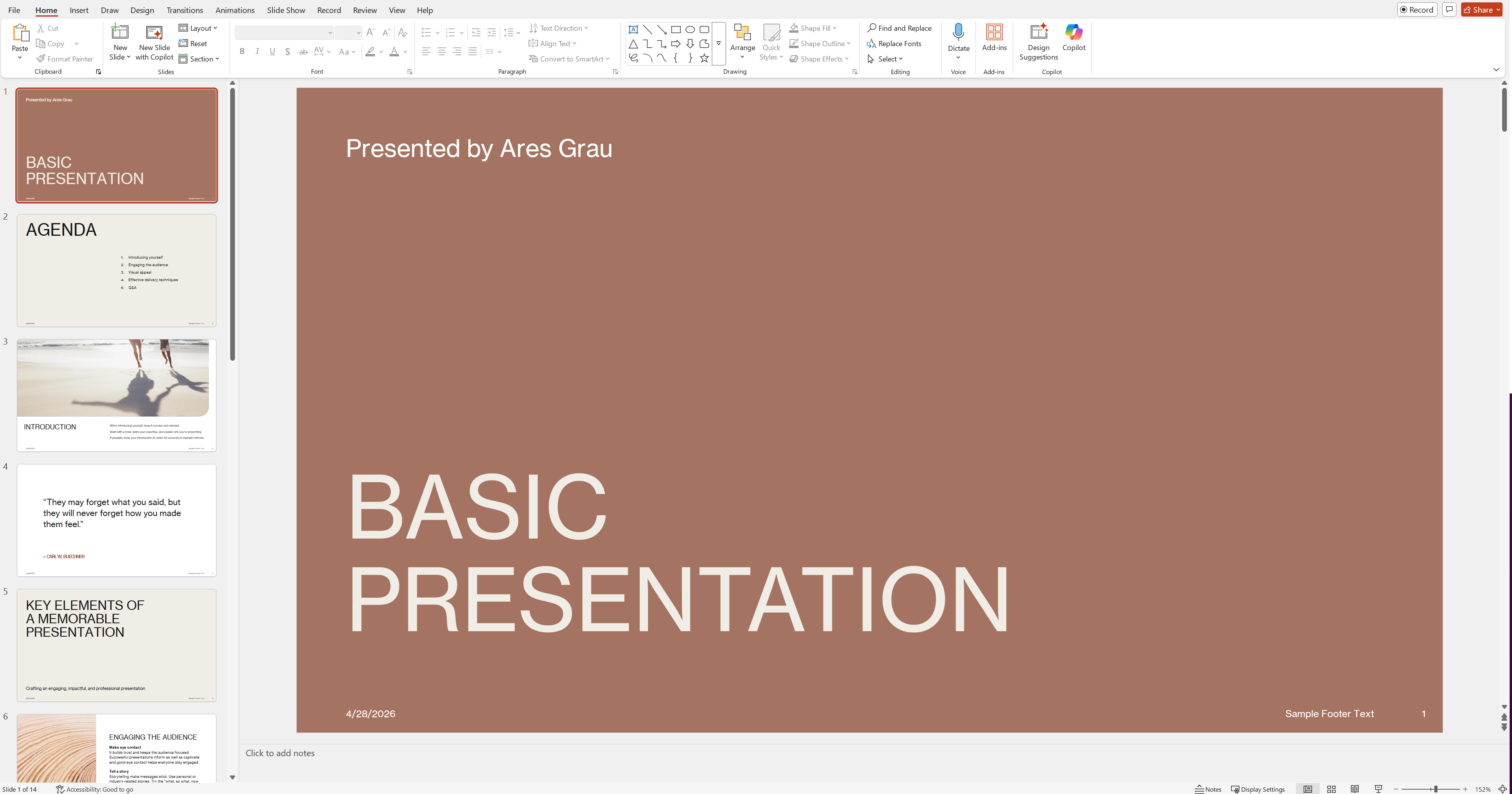The height and width of the screenshot is (794, 1512).
Task: Start the Slide Show from status bar
Action: [x=1378, y=789]
